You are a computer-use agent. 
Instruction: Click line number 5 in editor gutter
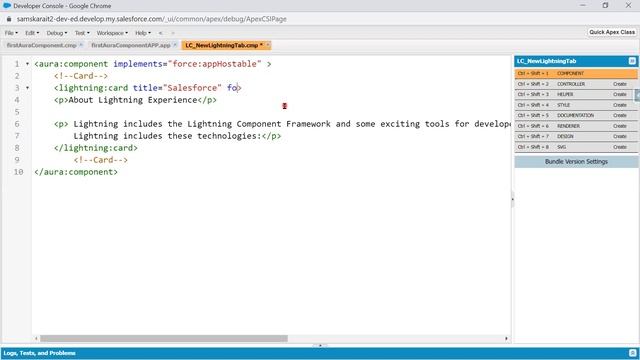click(x=17, y=112)
